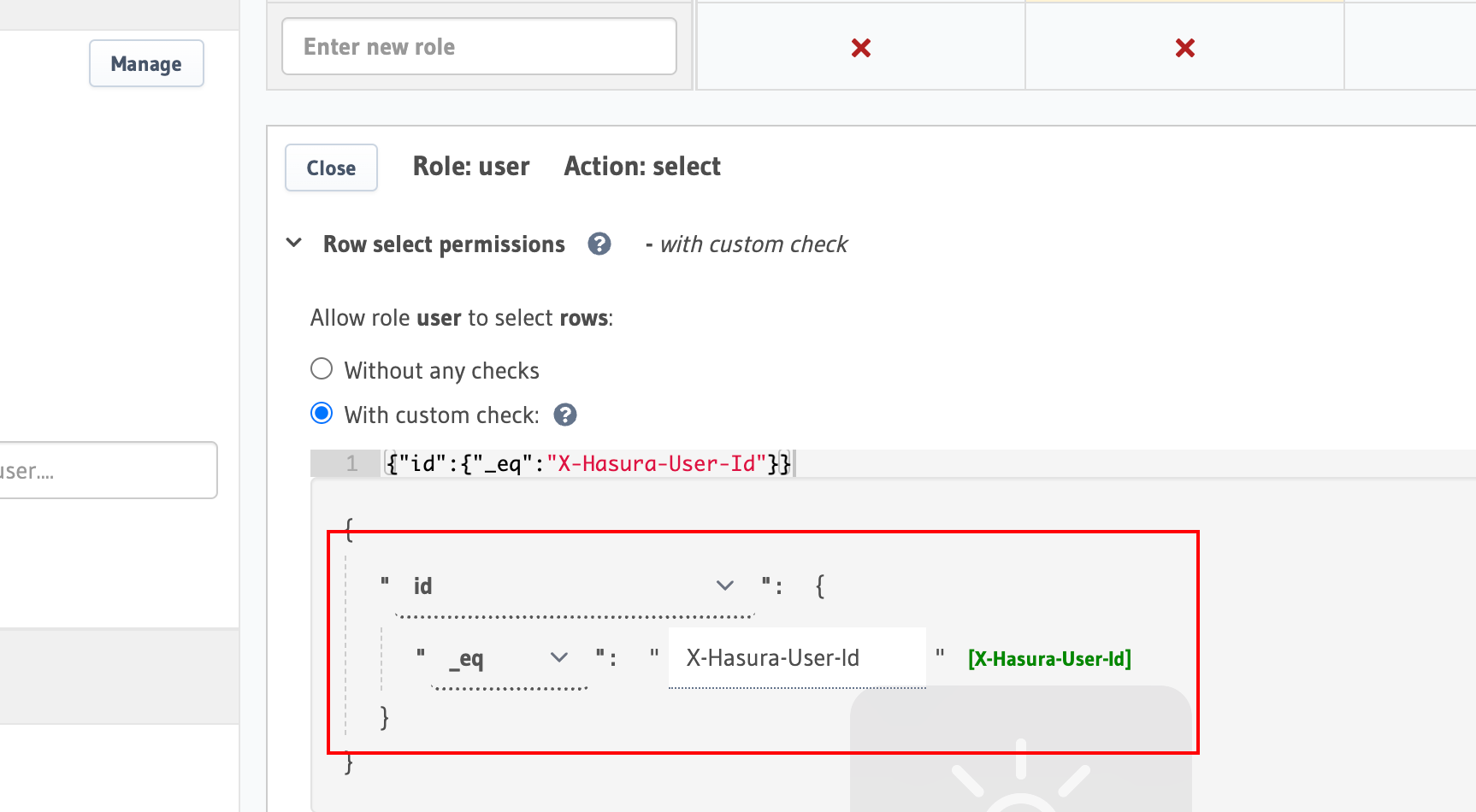This screenshot has height=812, width=1476.
Task: Open the _eq operator dropdown
Action: click(510, 659)
